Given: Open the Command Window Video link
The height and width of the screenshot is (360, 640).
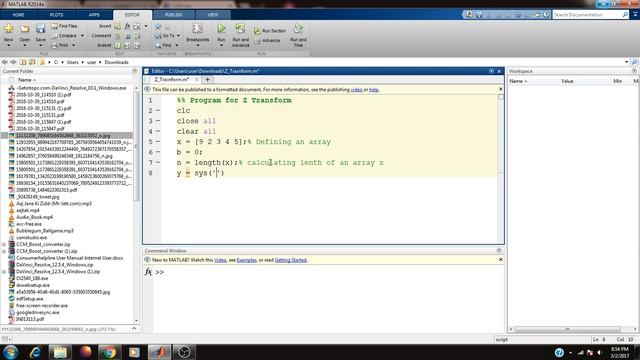Looking at the screenshot, I should (x=220, y=260).
